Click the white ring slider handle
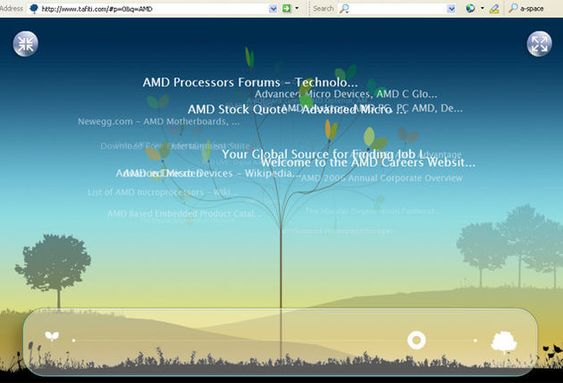The image size is (563, 383). pos(417,340)
